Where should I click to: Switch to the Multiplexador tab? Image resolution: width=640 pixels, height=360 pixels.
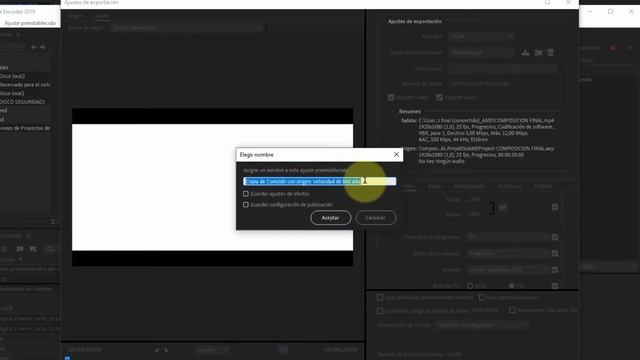[469, 186]
